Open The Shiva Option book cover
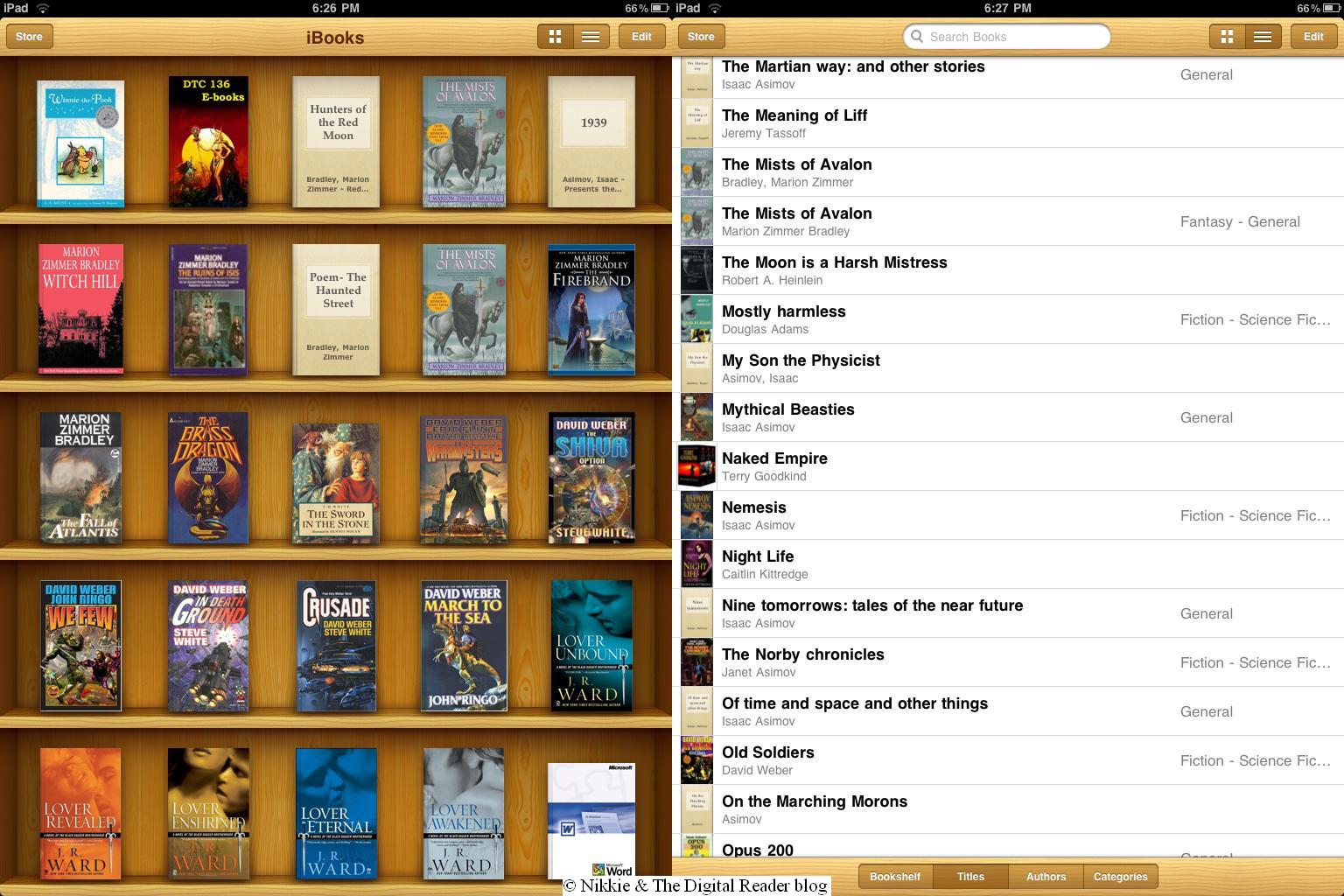Screen dimensions: 1344x896 pyautogui.click(x=591, y=479)
